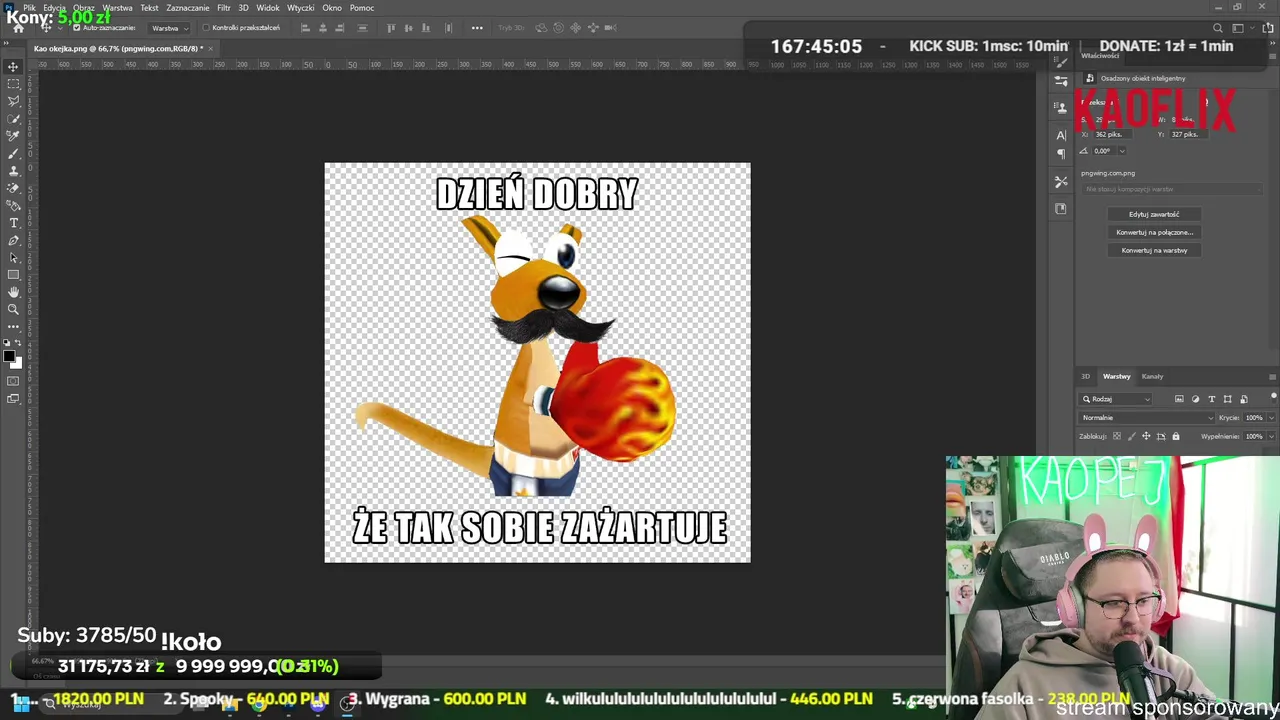Select the Brush tool
Screen dimensions: 1280x720
point(13,153)
